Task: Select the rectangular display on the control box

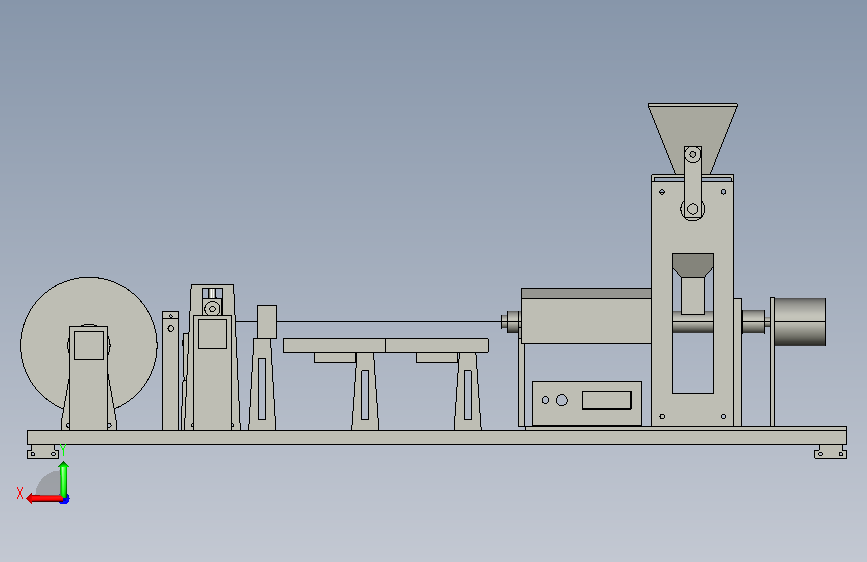Action: (x=607, y=400)
